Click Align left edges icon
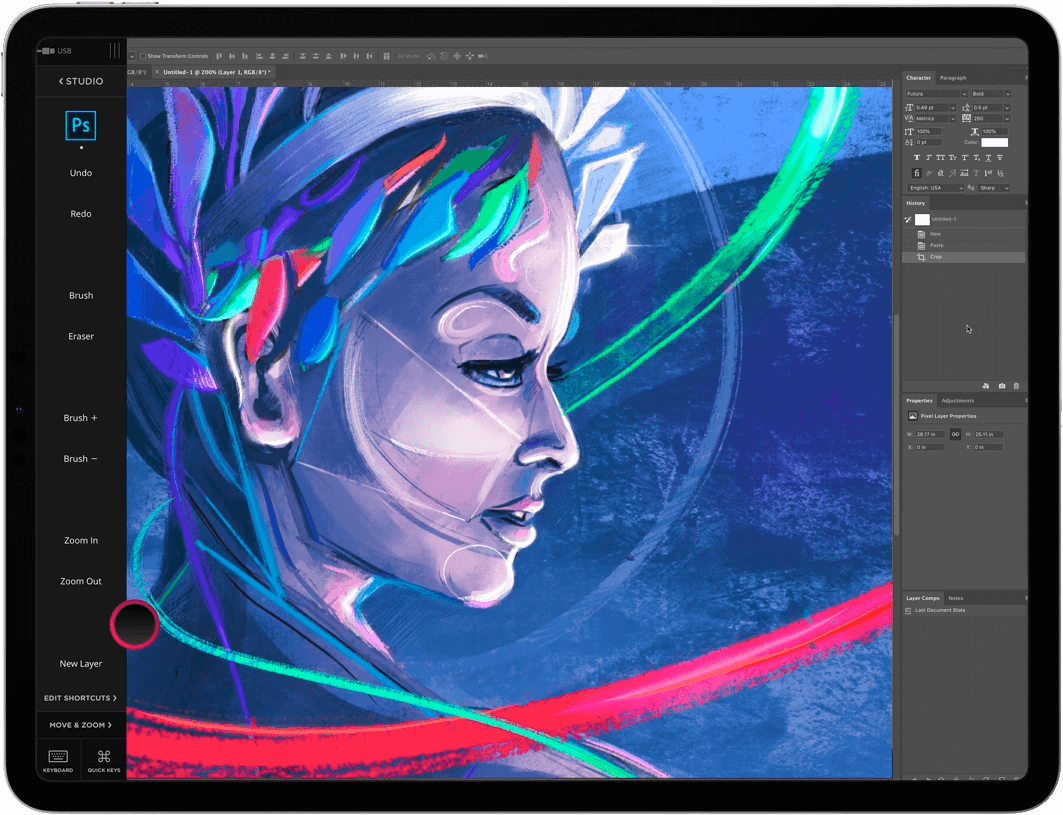This screenshot has width=1063, height=815. tap(259, 56)
